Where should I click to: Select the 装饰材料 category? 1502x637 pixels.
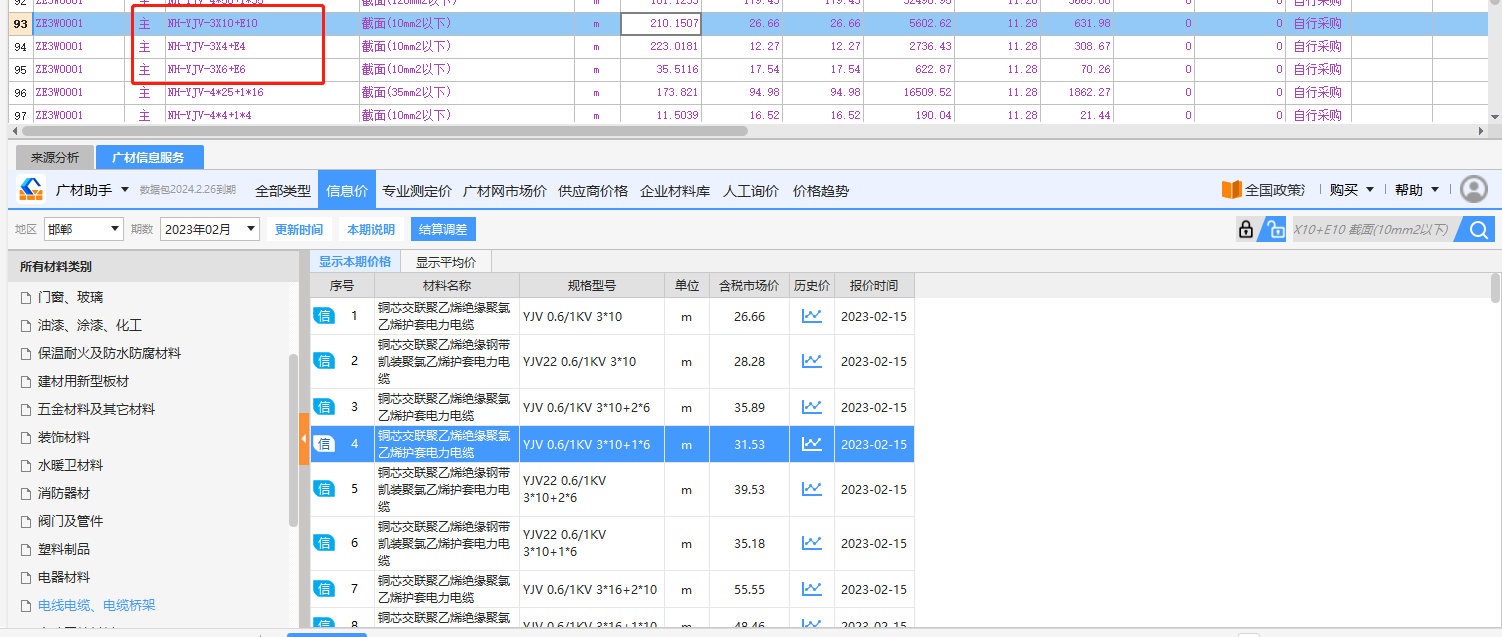click(x=64, y=437)
